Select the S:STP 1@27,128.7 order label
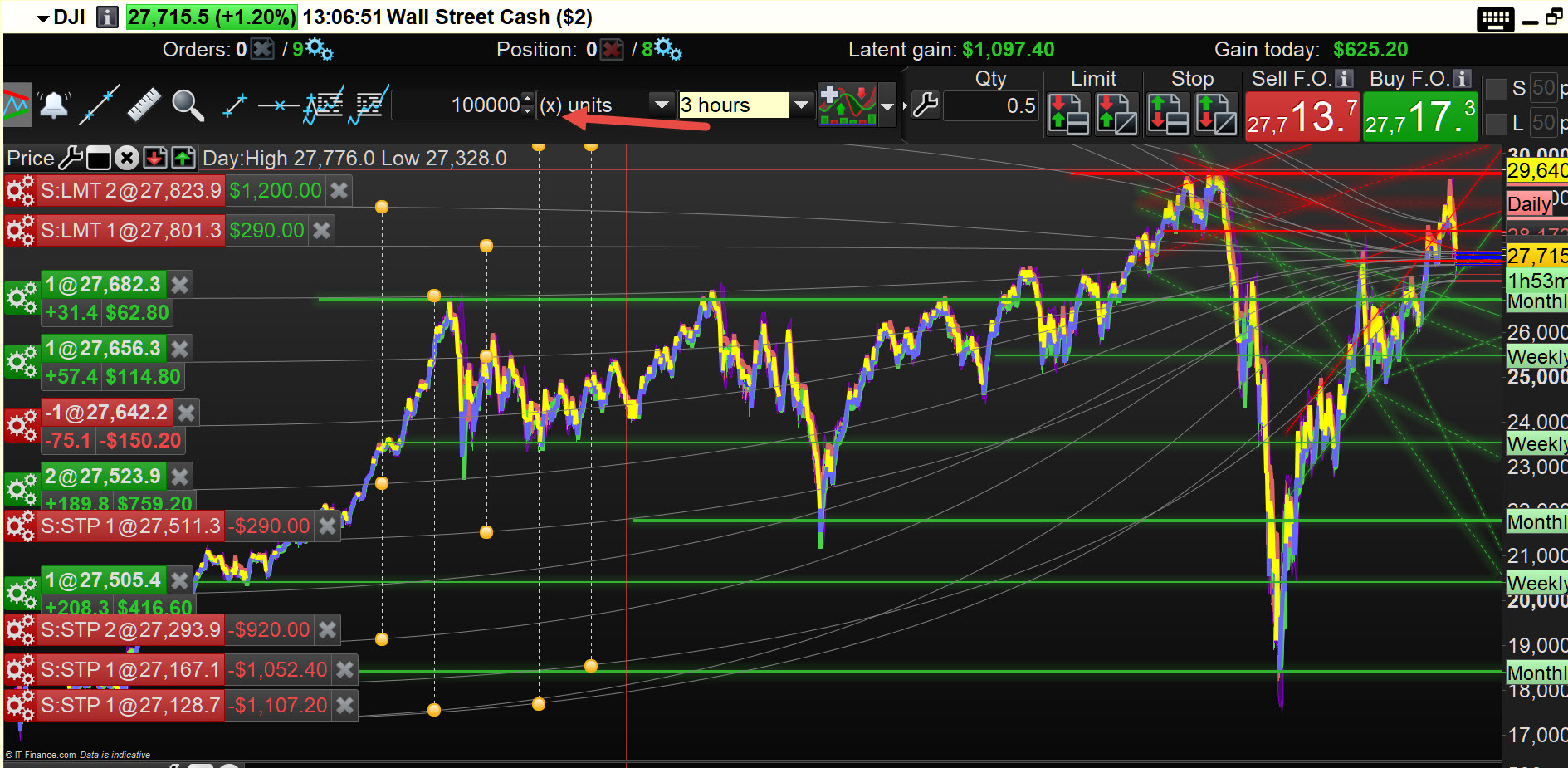Viewport: 1568px width, 768px height. 131,706
